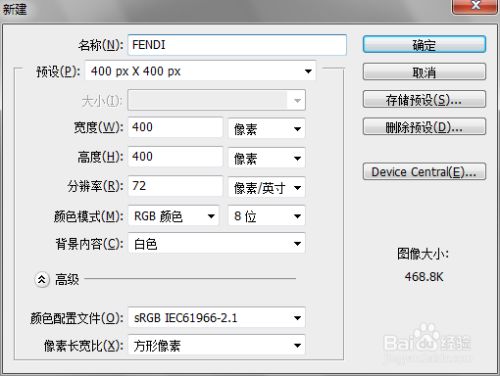
Task: Click the 图像大小 value 468.8K
Action: [424, 277]
